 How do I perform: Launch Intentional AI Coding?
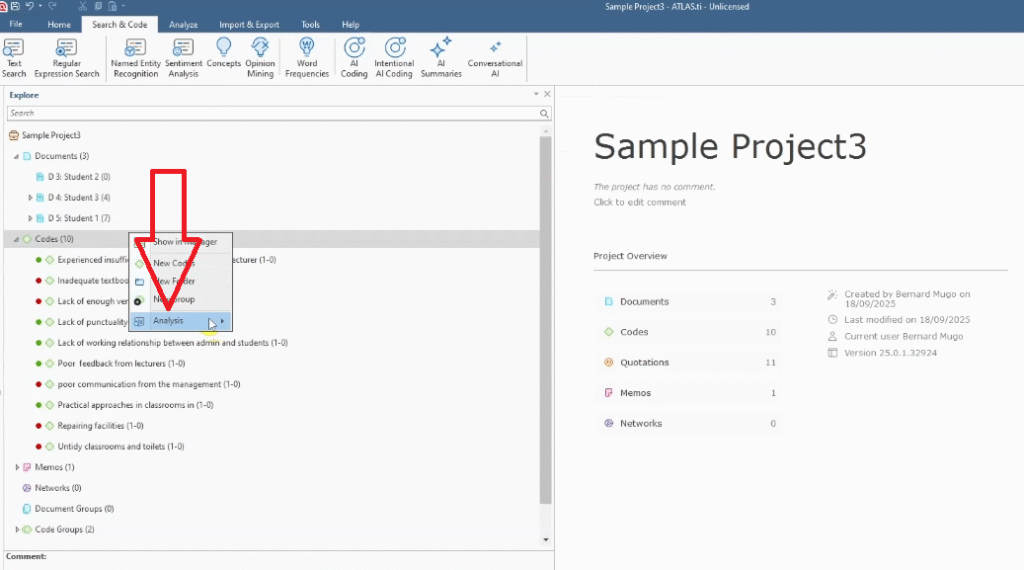394,57
